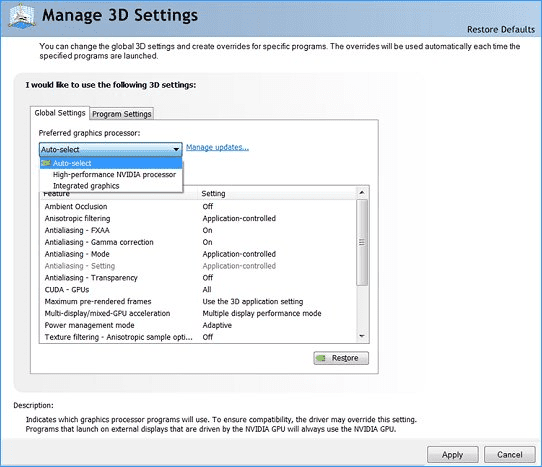542x467 pixels.
Task: Select the Power management mode row
Action: 198,325
